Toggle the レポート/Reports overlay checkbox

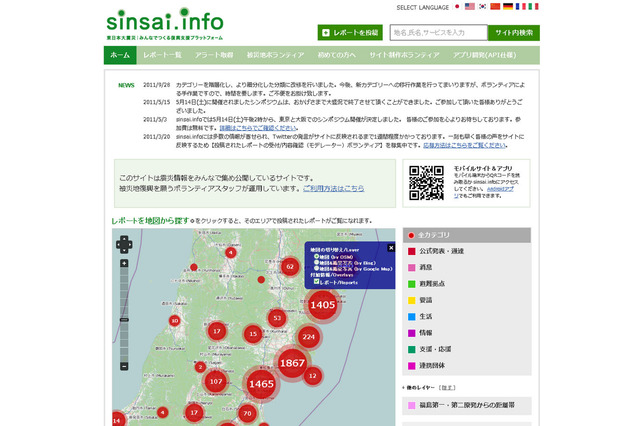click(316, 282)
